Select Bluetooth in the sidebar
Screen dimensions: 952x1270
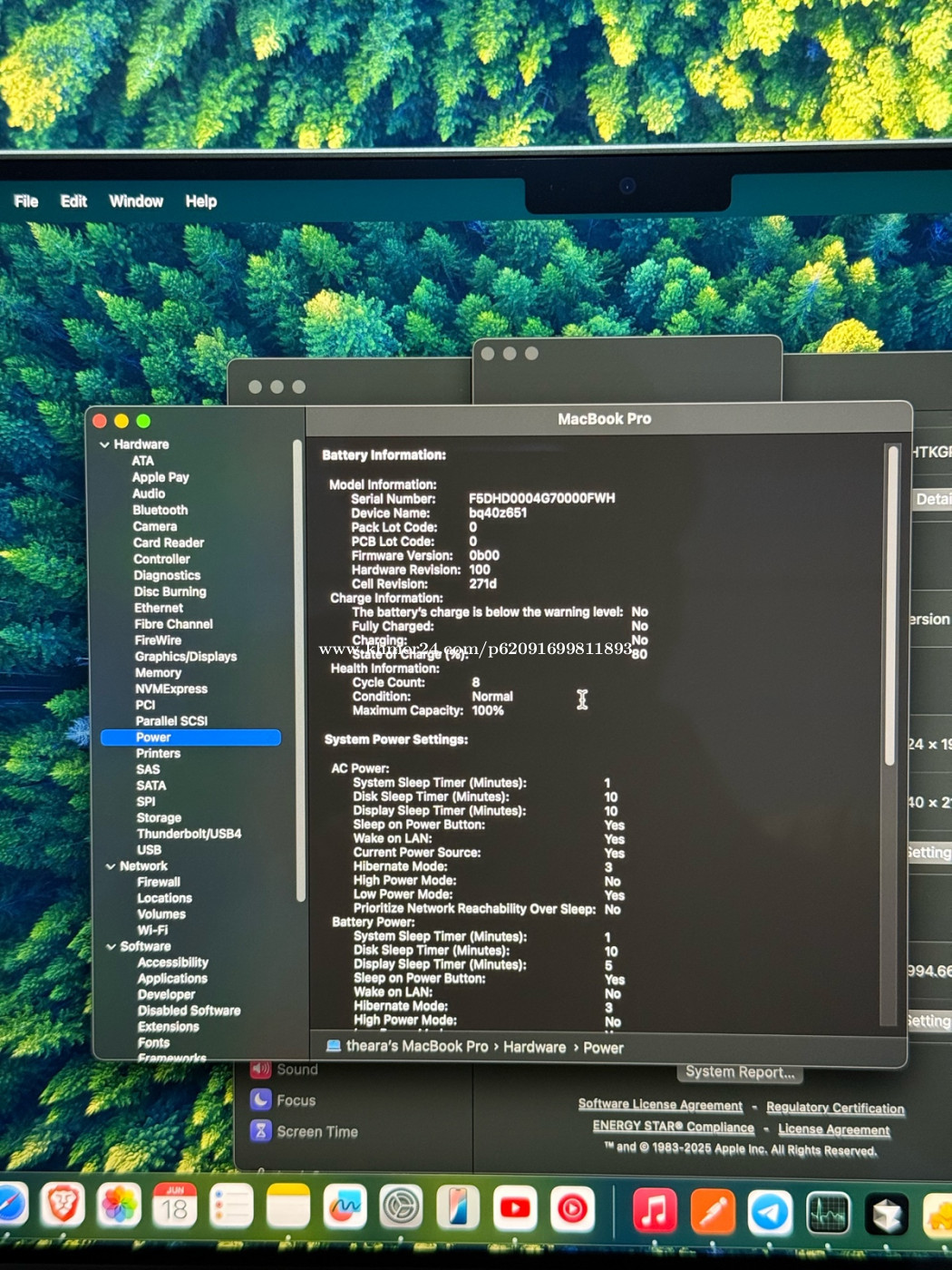160,510
